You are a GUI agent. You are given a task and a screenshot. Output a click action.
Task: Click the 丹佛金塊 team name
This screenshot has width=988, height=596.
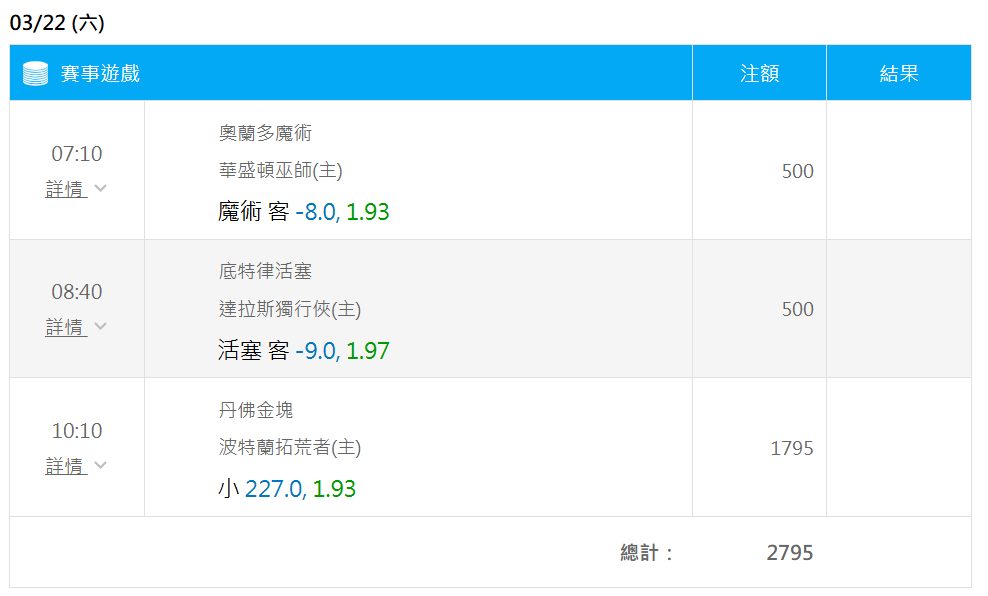point(256,410)
